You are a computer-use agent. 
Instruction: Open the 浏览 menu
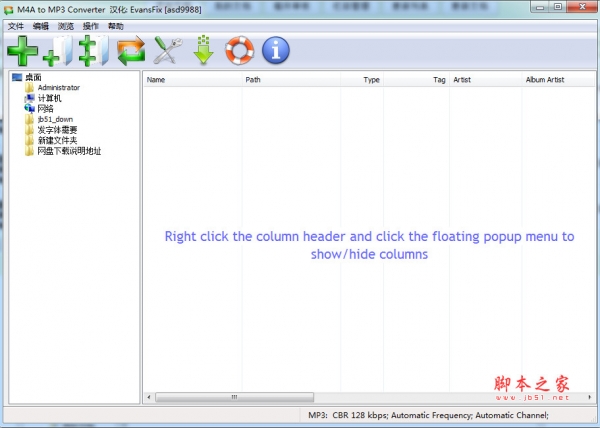66,26
